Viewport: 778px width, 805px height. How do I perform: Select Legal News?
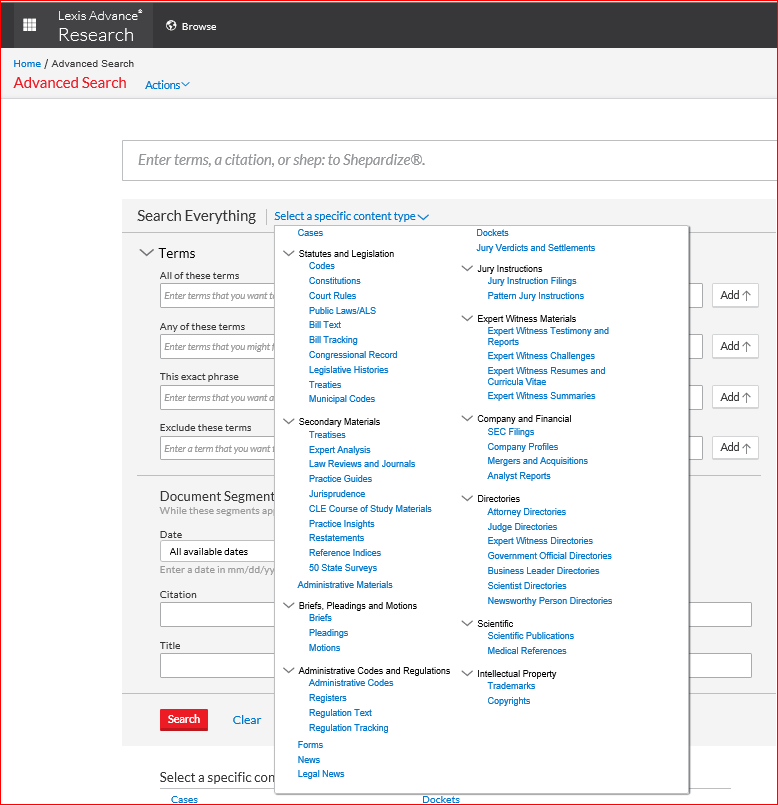pos(320,774)
